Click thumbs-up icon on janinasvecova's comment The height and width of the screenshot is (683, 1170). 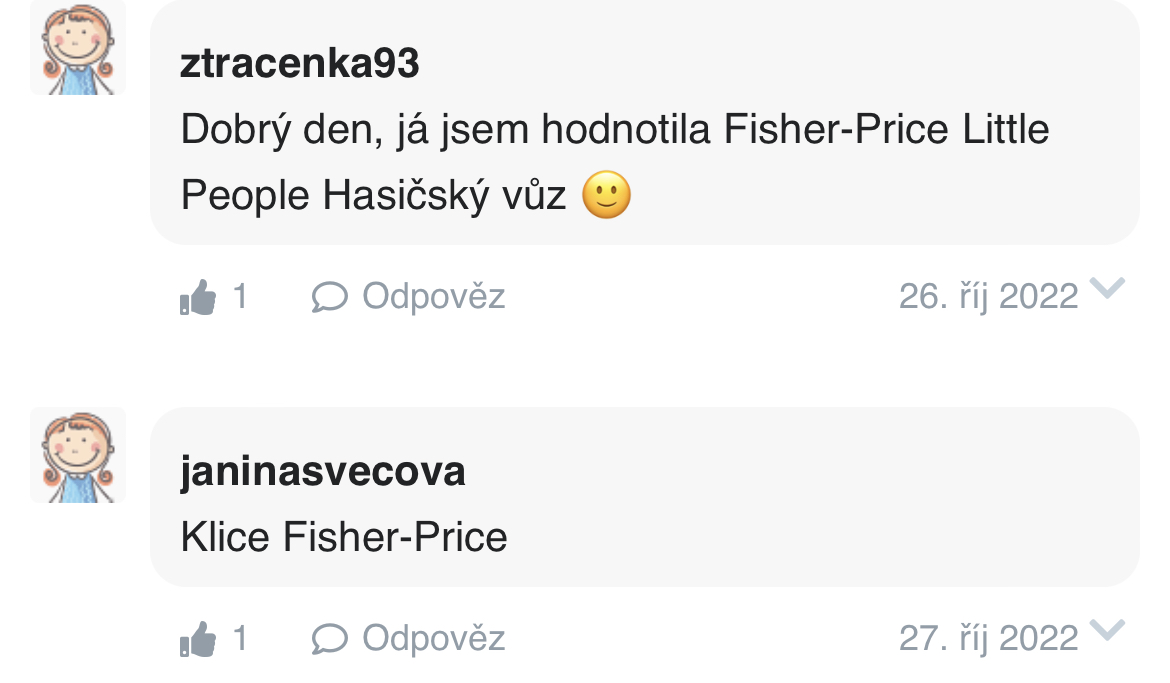(198, 638)
